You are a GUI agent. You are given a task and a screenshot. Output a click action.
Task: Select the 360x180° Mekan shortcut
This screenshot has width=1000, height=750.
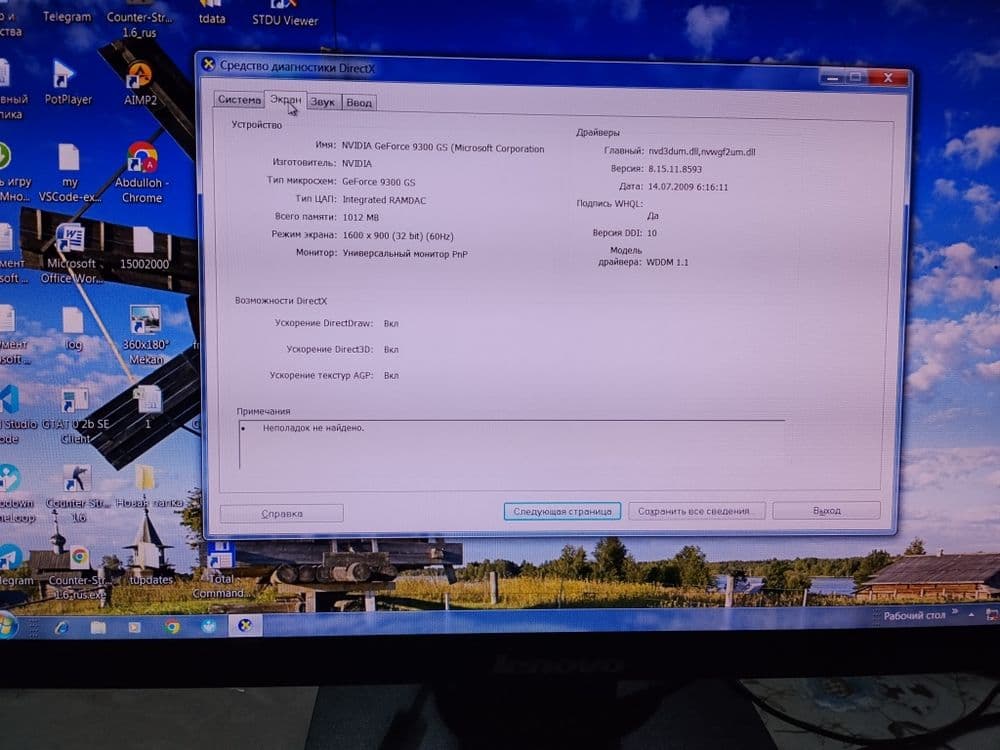pyautogui.click(x=145, y=335)
